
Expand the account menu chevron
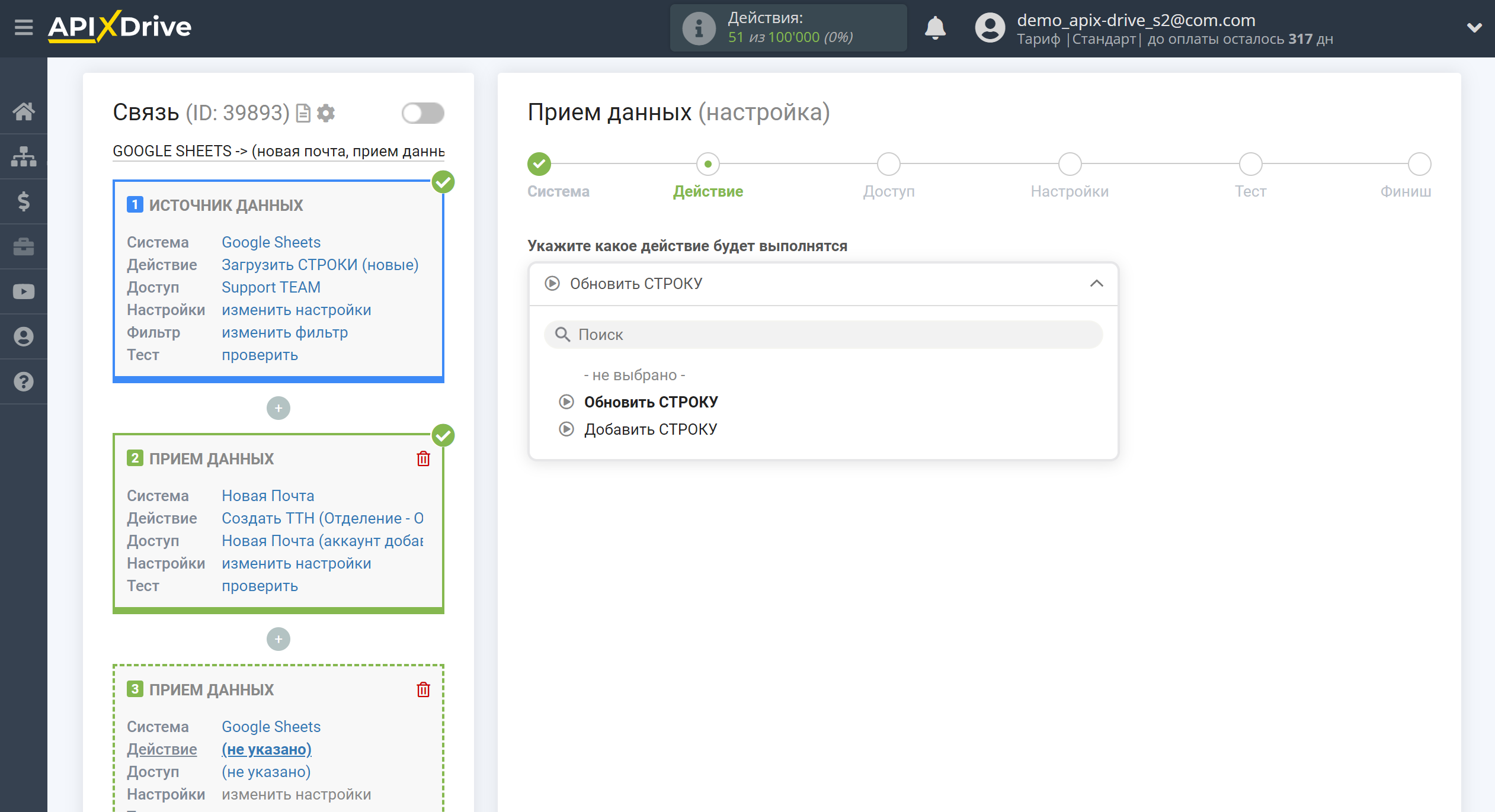pos(1474,28)
